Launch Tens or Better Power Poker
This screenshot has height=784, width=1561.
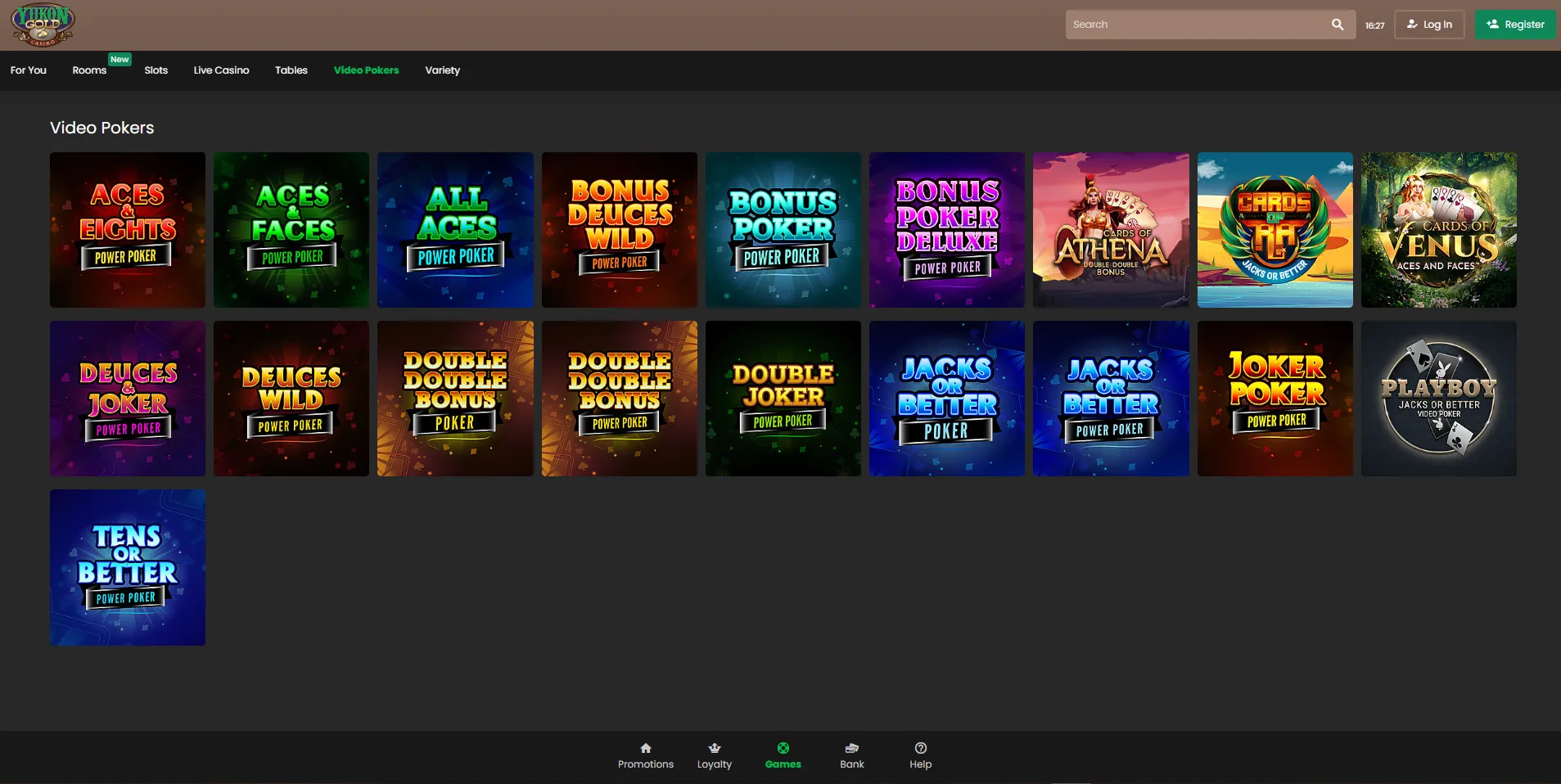click(128, 568)
